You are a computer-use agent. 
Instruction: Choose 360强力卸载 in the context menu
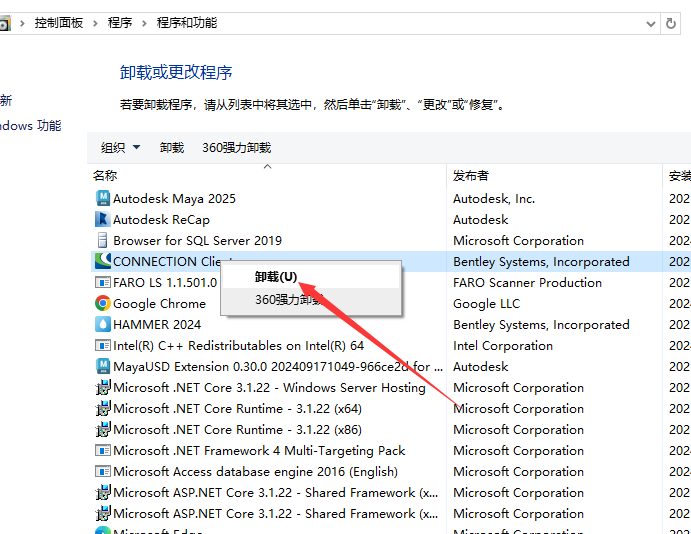311,300
